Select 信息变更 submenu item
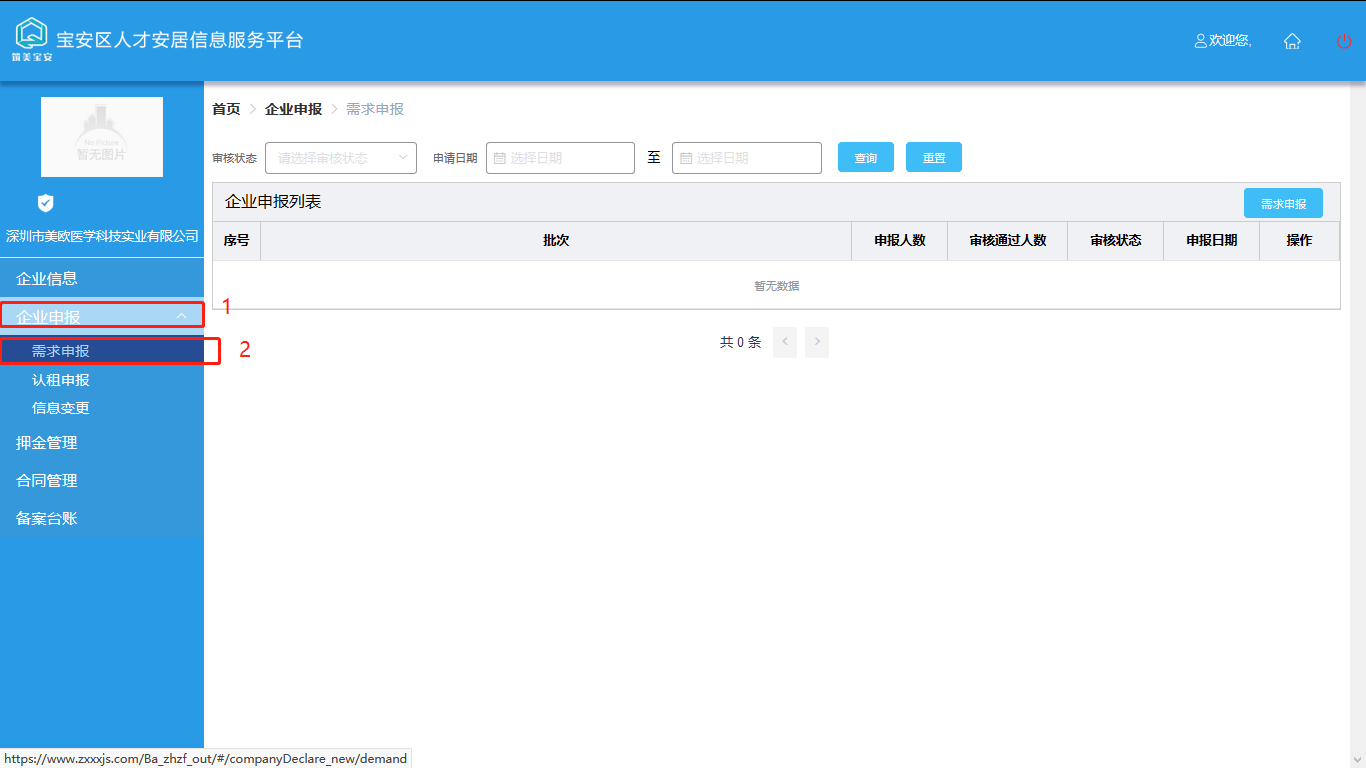 click(61, 408)
